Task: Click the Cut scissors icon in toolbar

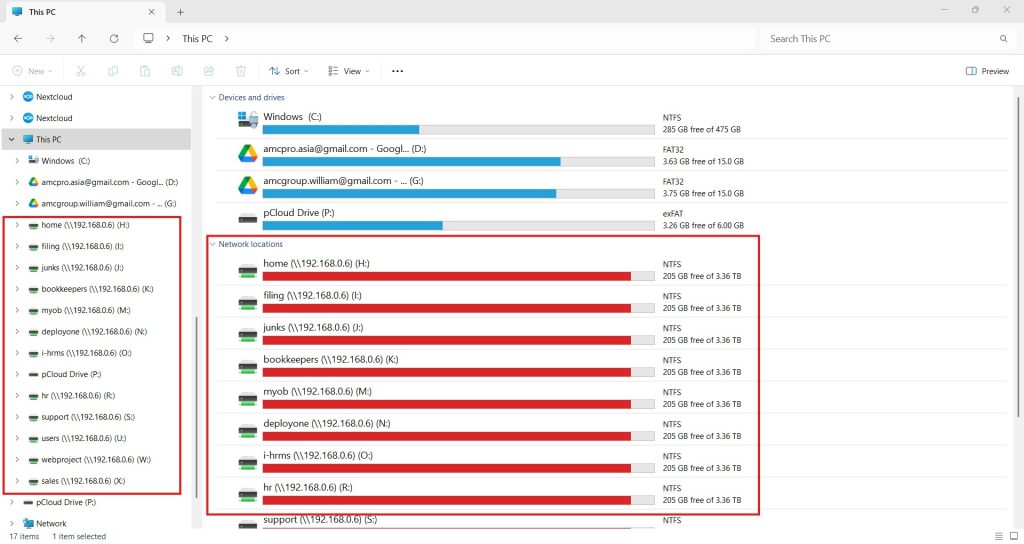Action: [x=81, y=71]
